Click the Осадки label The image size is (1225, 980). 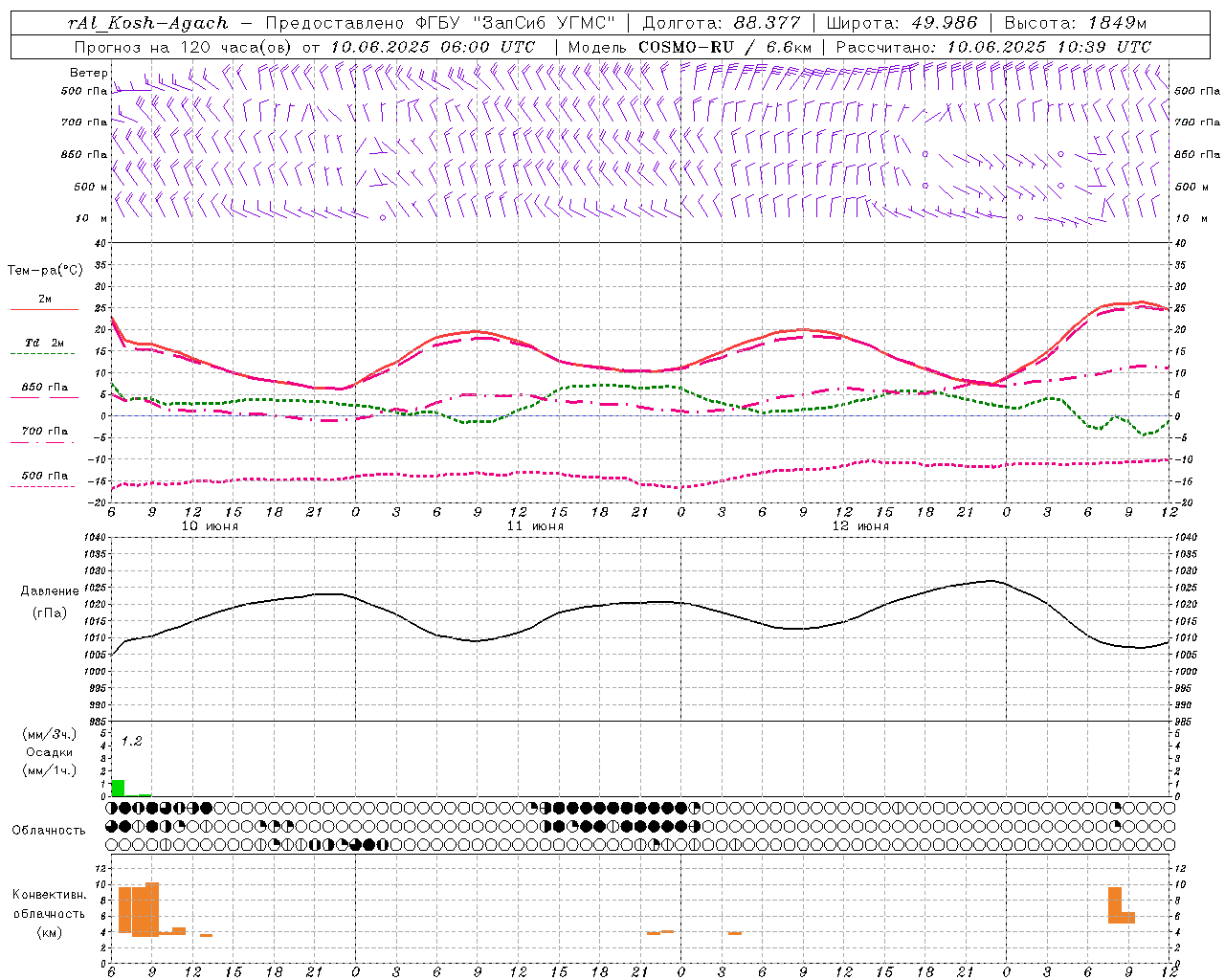coord(50,752)
